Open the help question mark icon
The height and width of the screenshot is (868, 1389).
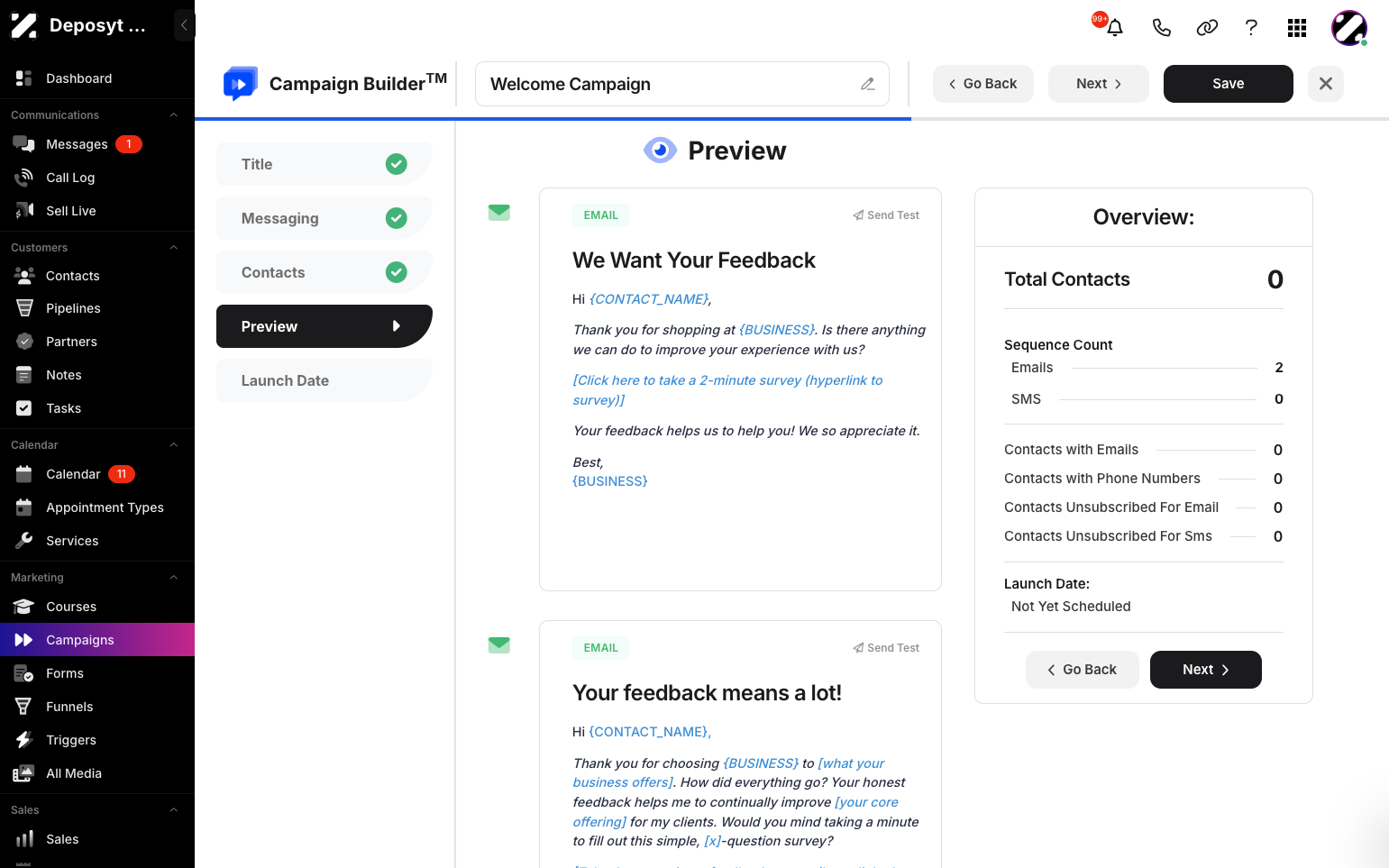coord(1251,28)
